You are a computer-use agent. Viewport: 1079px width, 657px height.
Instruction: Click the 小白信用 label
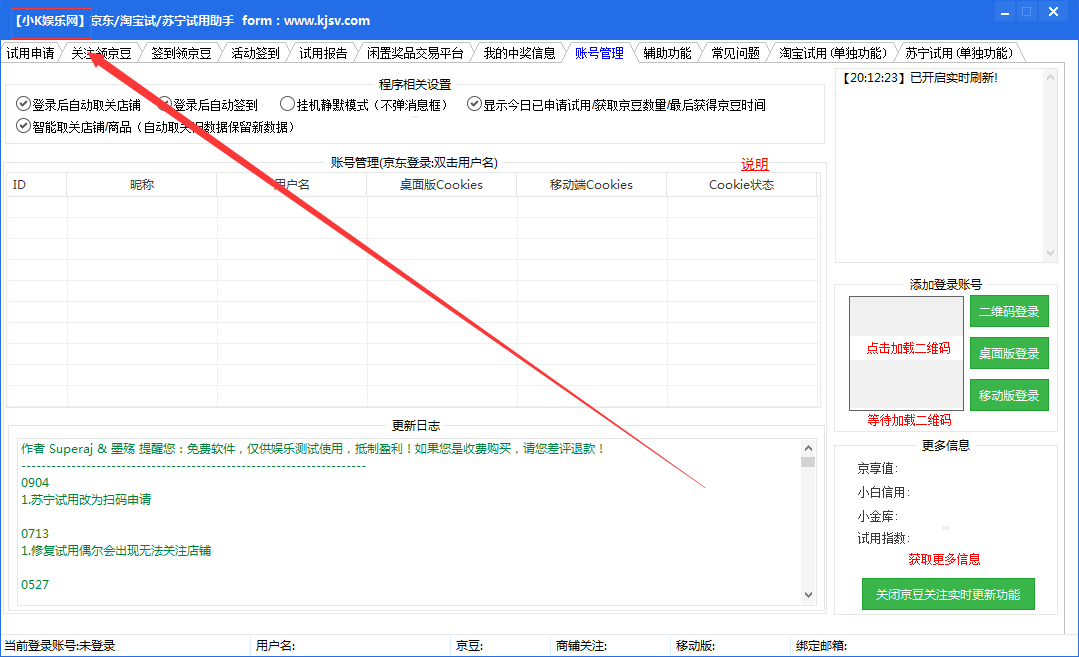(x=884, y=492)
